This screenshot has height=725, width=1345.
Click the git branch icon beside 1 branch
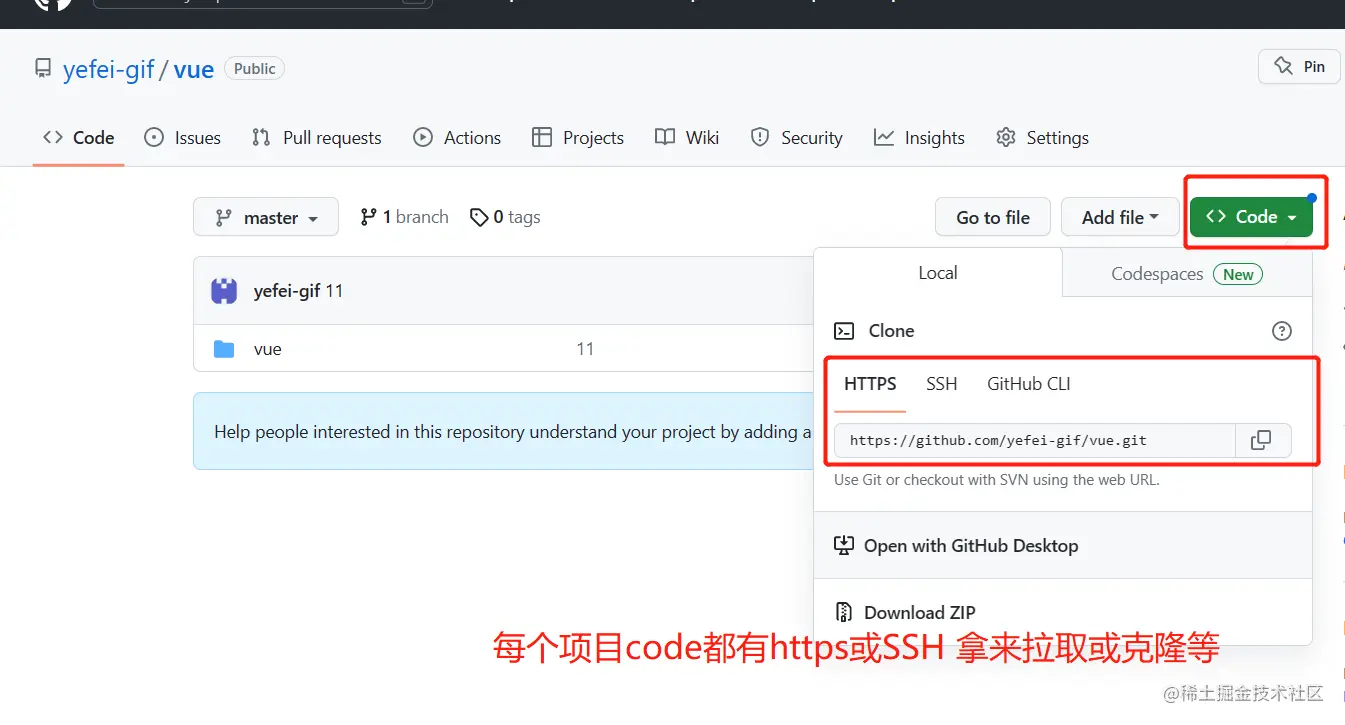[368, 217]
